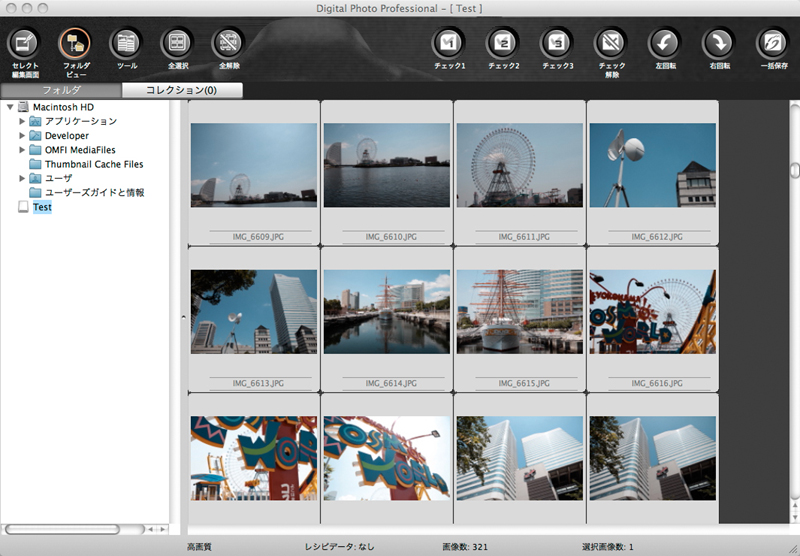Click folder panel scrollbar left arrow
The width and height of the screenshot is (800, 556).
[151, 529]
